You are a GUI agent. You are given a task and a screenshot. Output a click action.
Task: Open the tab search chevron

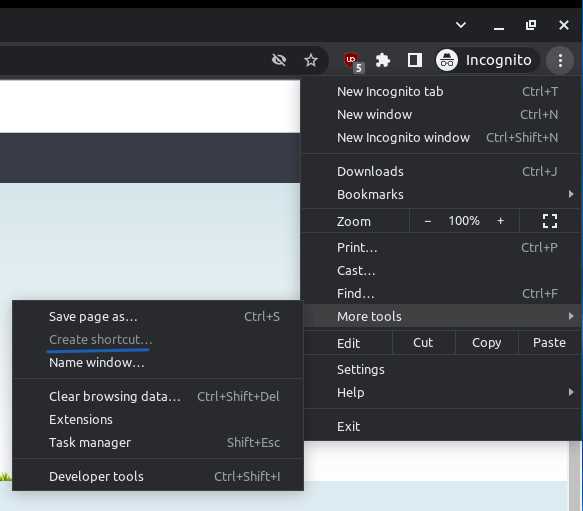(x=461, y=25)
